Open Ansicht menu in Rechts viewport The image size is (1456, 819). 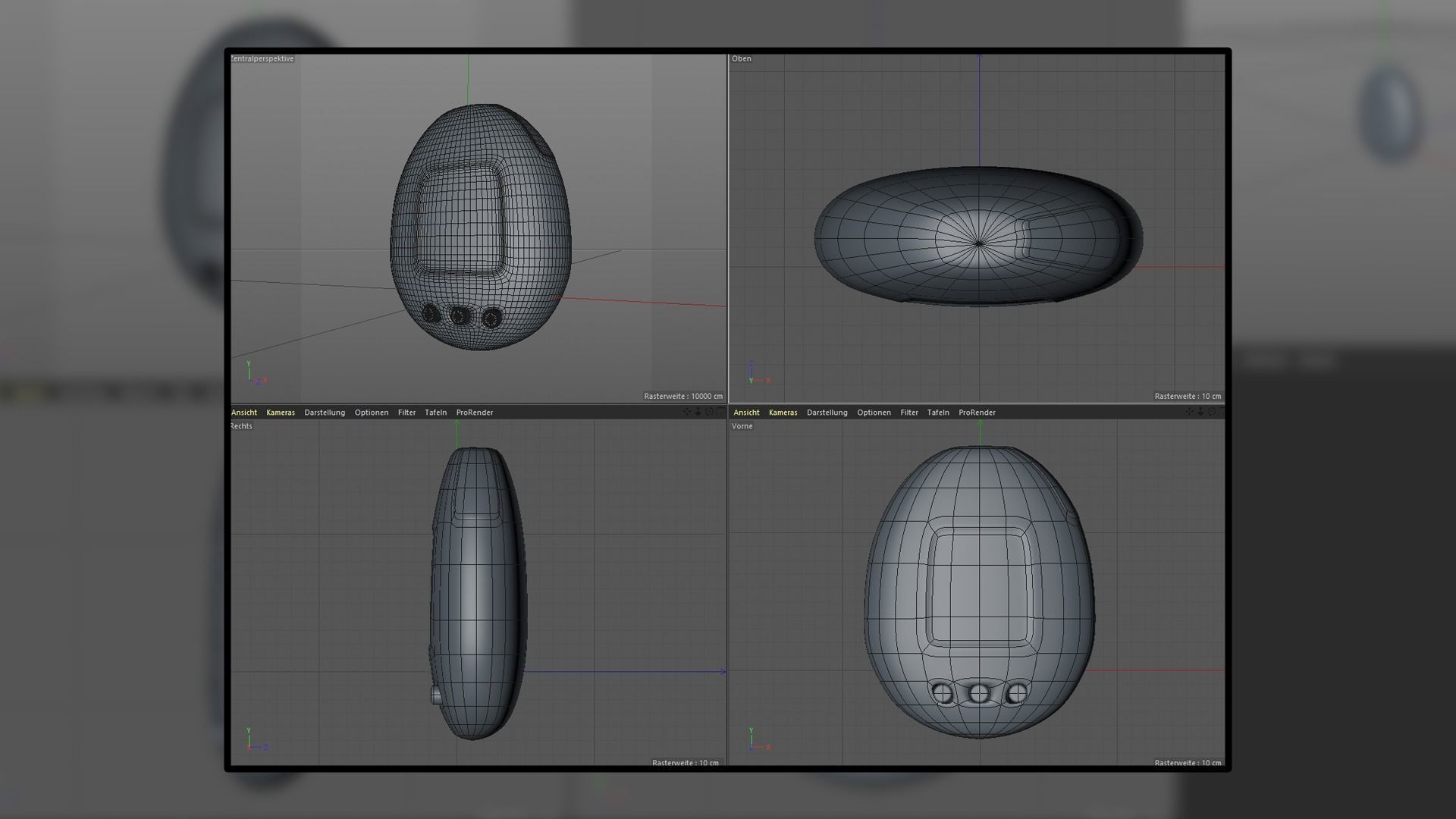point(244,413)
